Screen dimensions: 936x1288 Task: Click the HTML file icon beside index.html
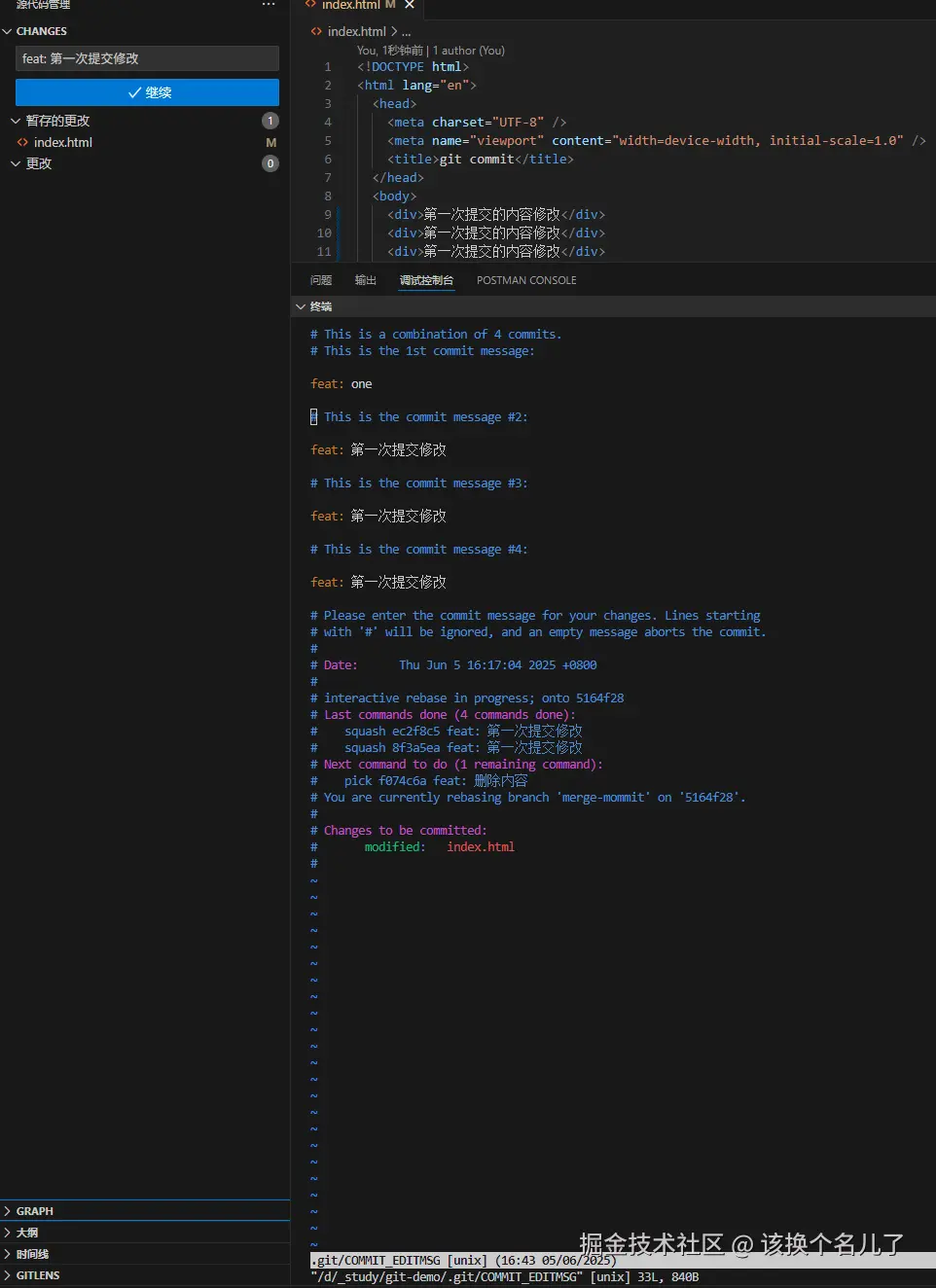(x=22, y=142)
